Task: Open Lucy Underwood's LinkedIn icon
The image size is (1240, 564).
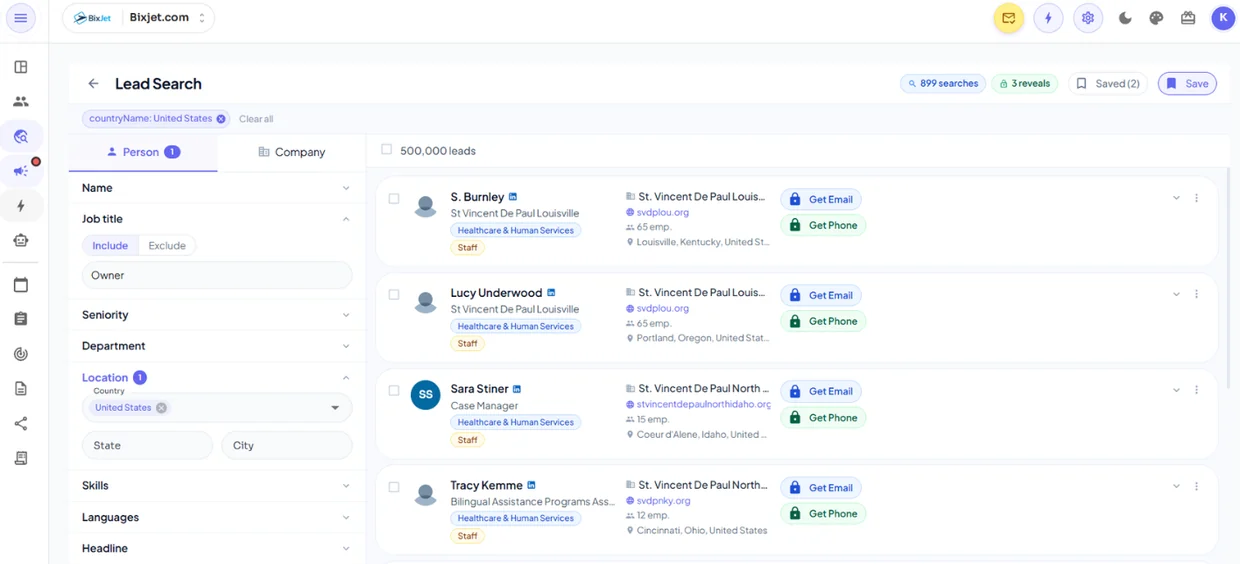Action: click(551, 293)
